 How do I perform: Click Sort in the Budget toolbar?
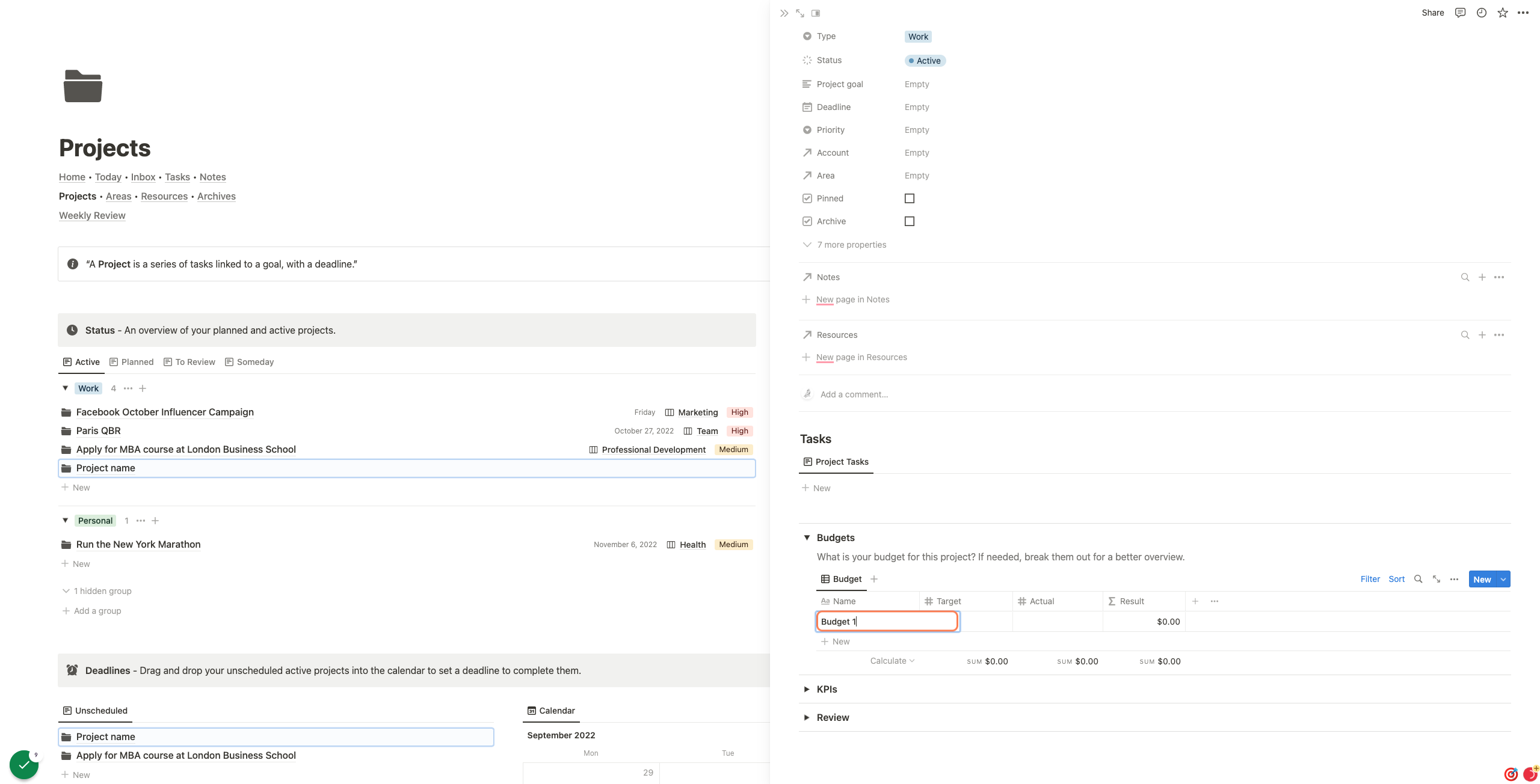(x=1396, y=579)
